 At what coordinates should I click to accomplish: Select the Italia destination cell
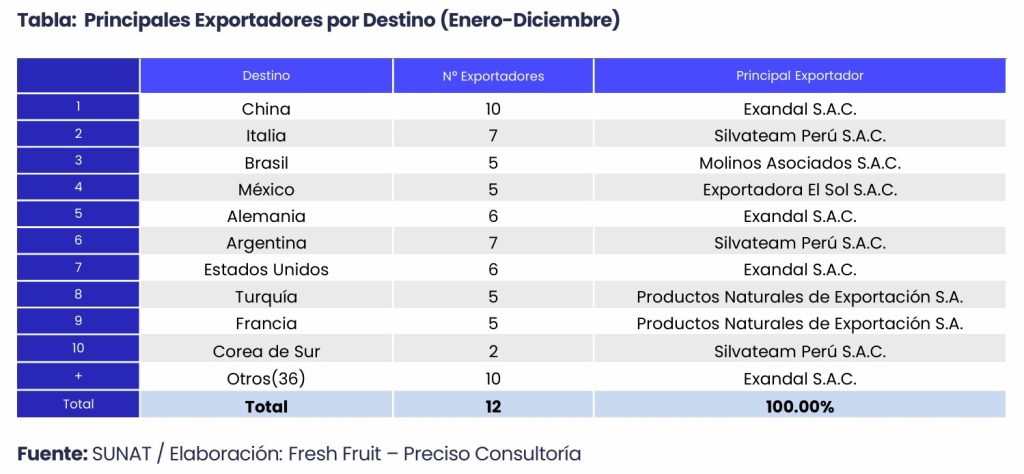click(x=266, y=136)
